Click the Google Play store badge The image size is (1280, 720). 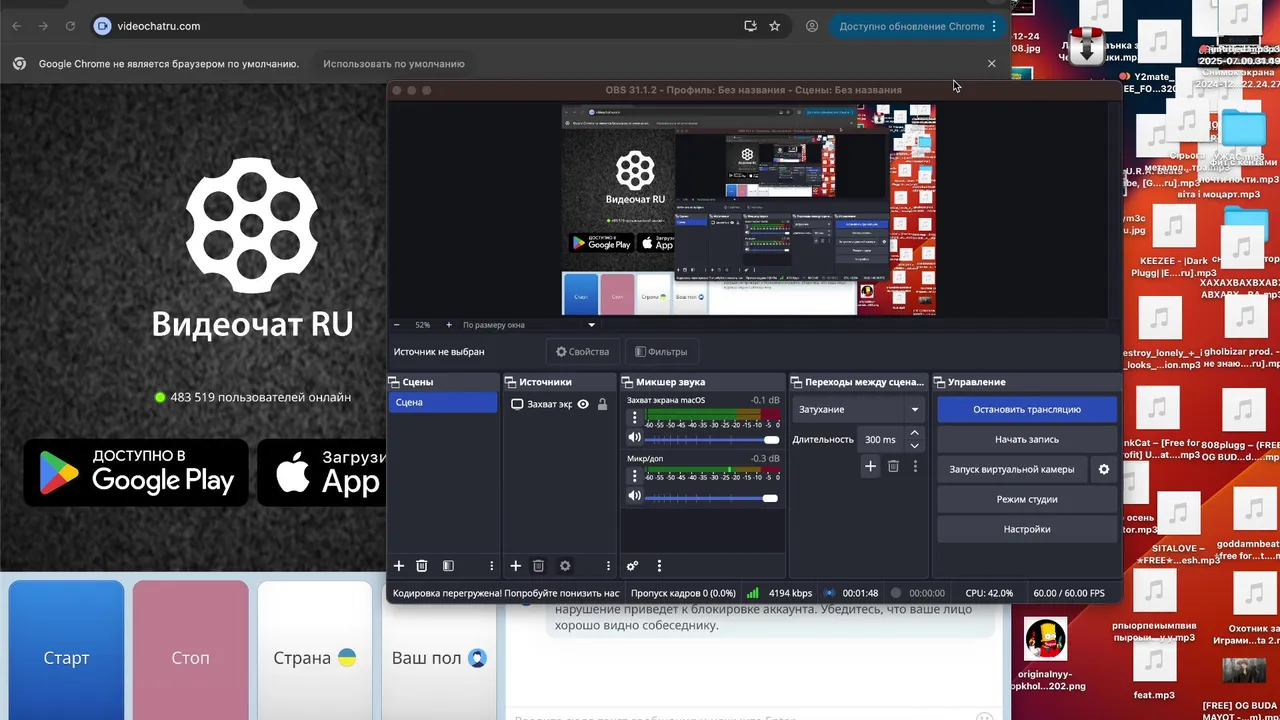pyautogui.click(x=135, y=472)
